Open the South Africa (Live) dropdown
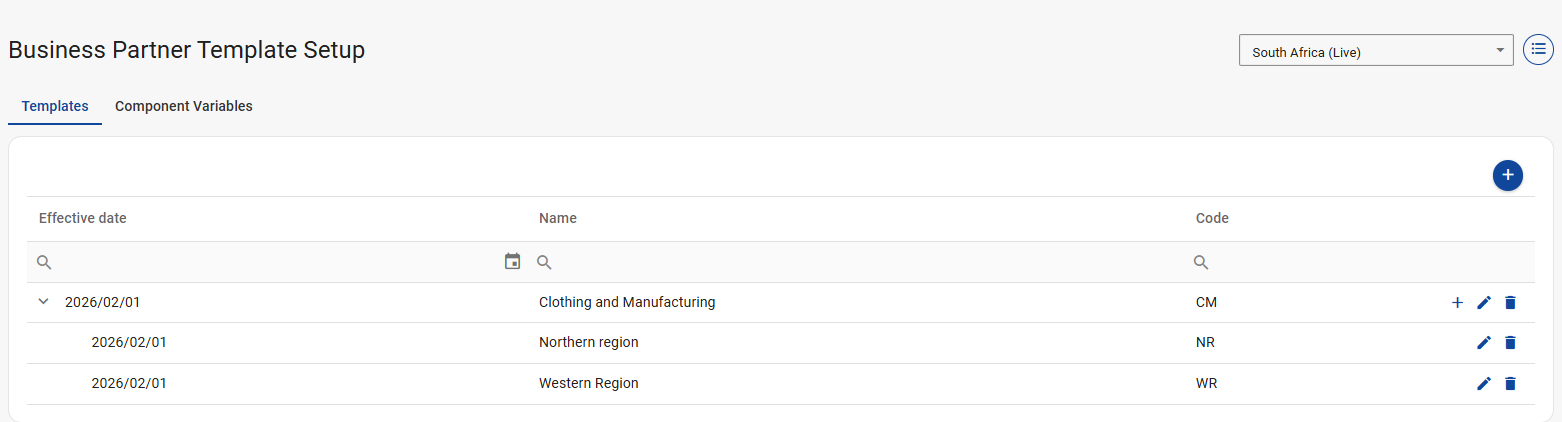Screen dimensions: 1562x422 tap(1375, 51)
